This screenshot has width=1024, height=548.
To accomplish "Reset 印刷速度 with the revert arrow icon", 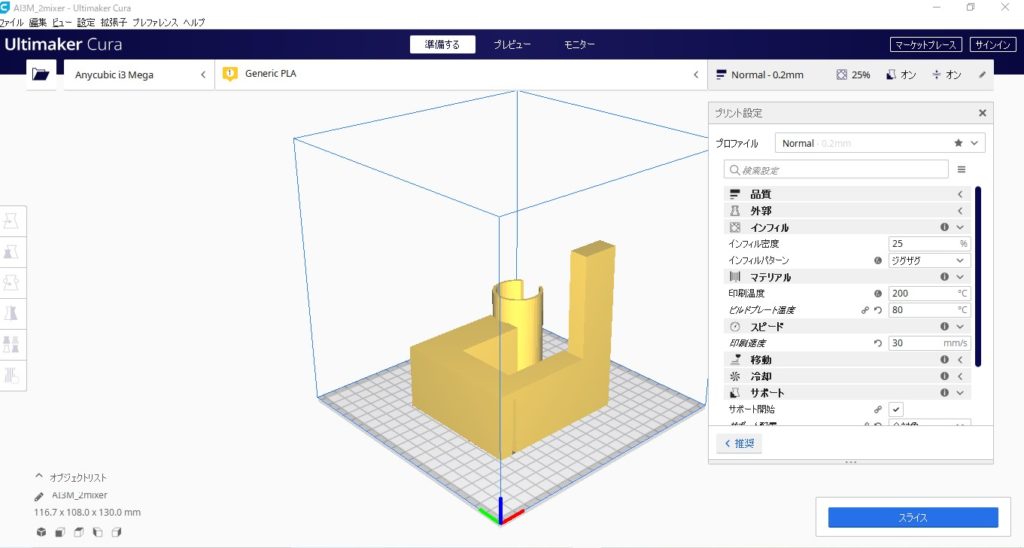I will coord(877,343).
